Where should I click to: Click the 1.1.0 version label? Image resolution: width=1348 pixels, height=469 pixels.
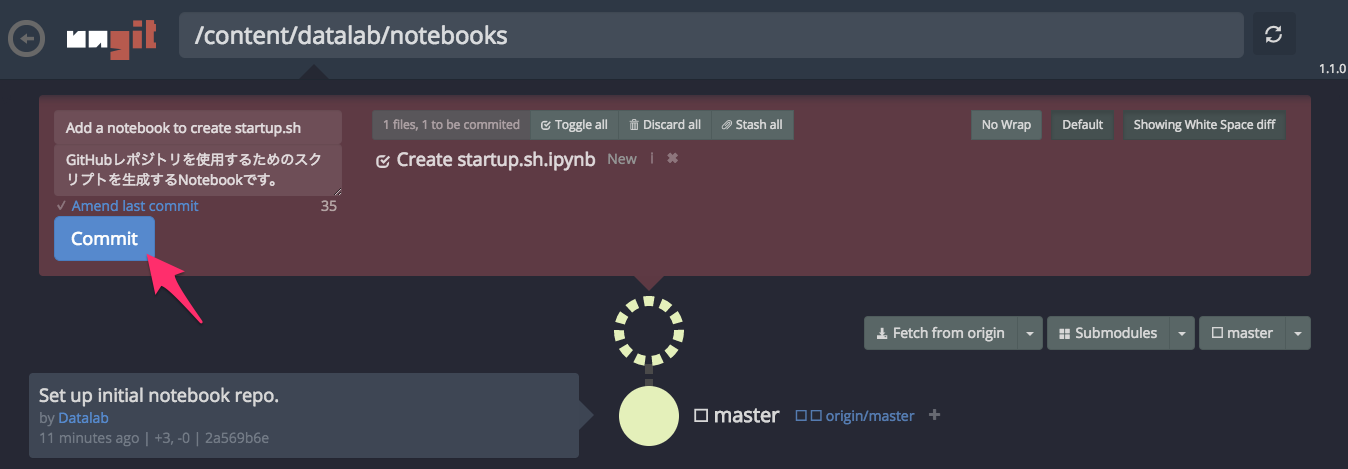click(x=1332, y=70)
